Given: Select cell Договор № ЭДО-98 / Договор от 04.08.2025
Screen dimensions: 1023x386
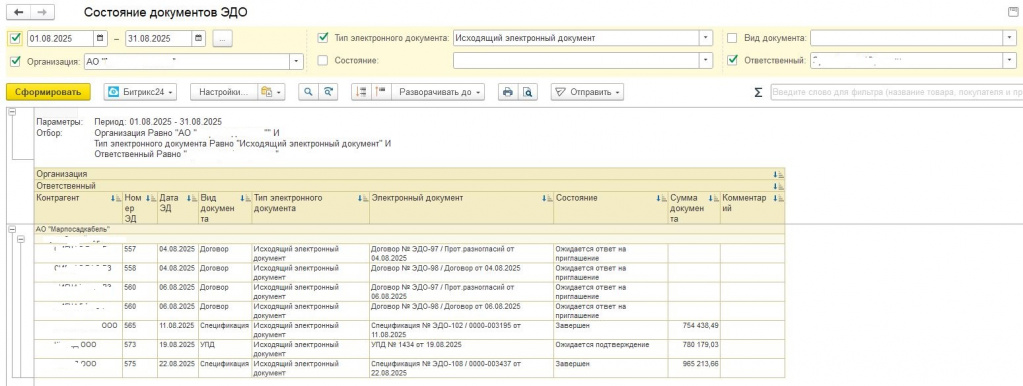Looking at the screenshot, I should pos(461,272).
